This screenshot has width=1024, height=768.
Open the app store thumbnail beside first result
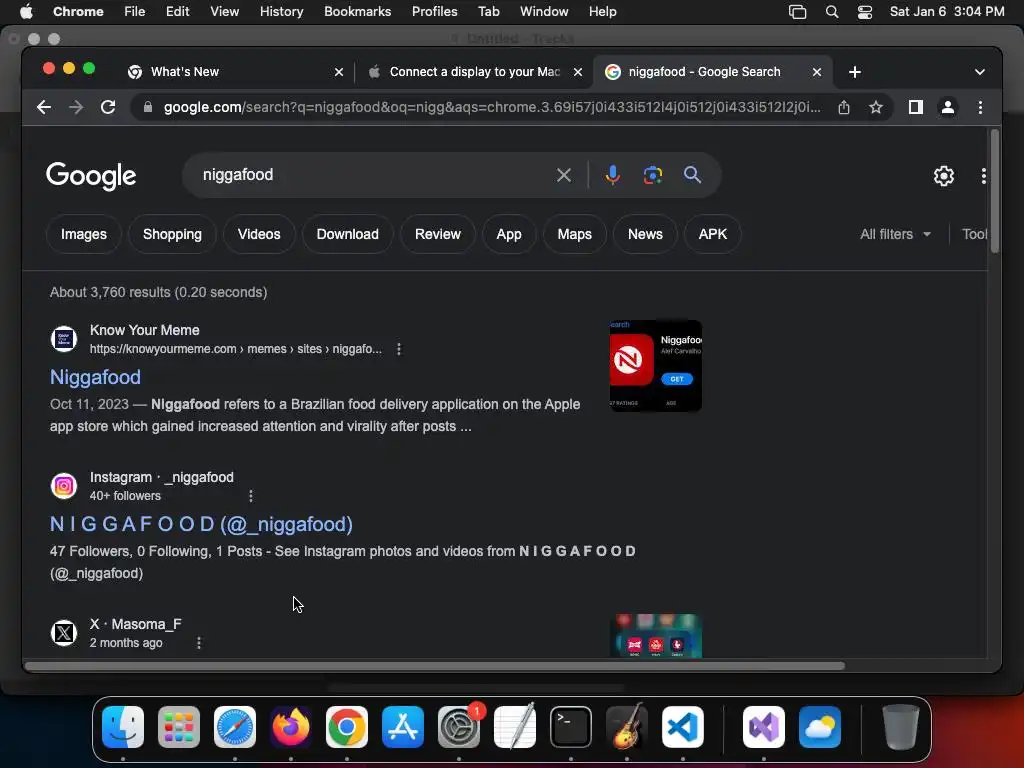656,366
